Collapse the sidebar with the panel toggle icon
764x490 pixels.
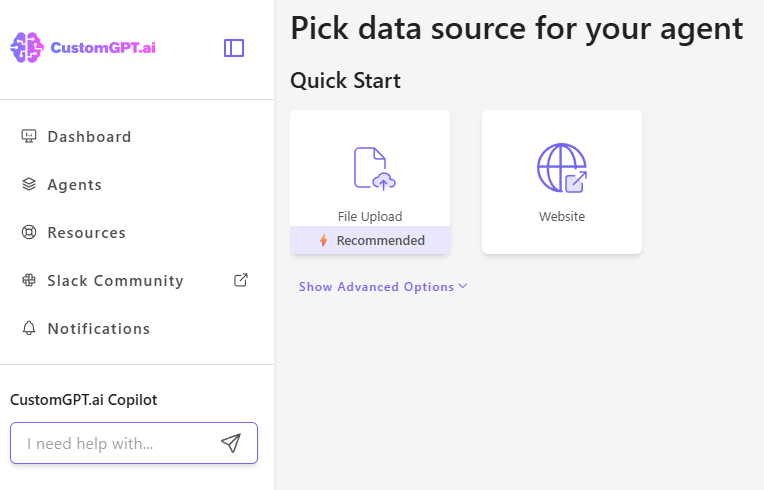[234, 48]
